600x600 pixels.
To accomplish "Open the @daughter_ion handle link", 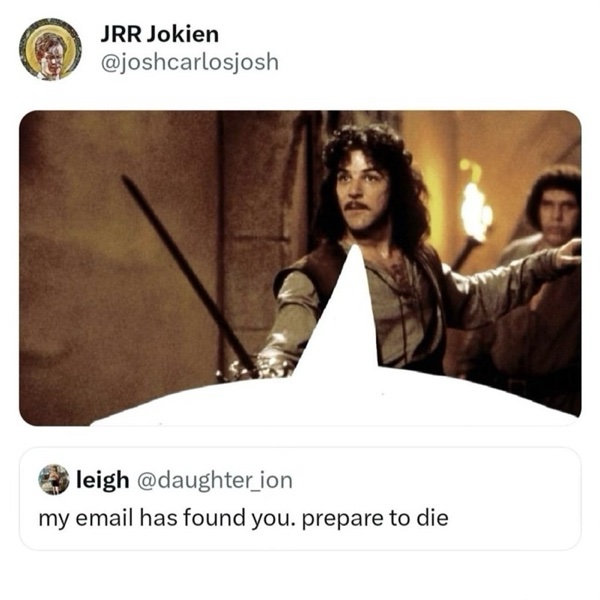I will point(215,480).
